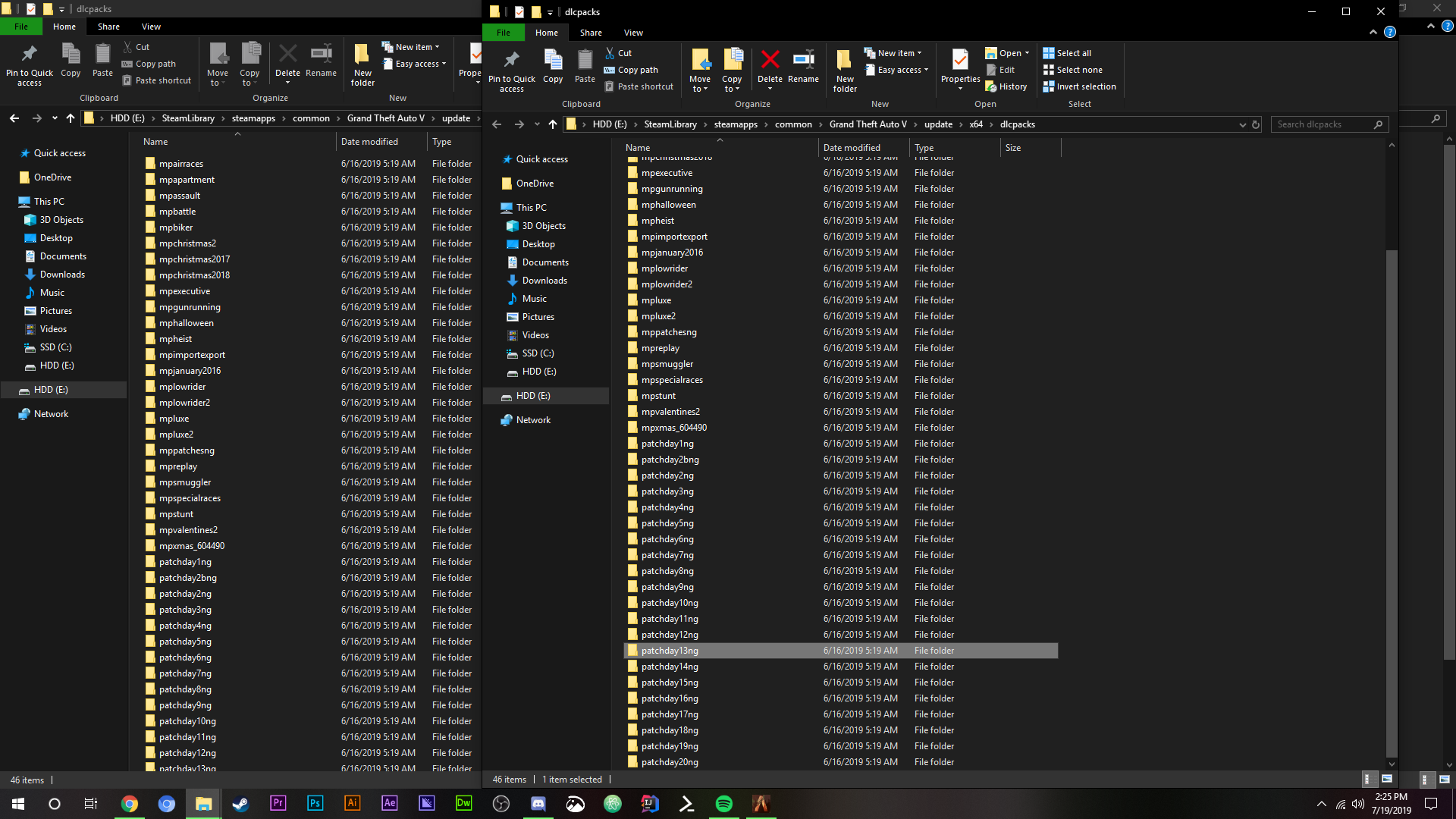
Task: Switch to the Share tab in the right window
Action: [591, 33]
